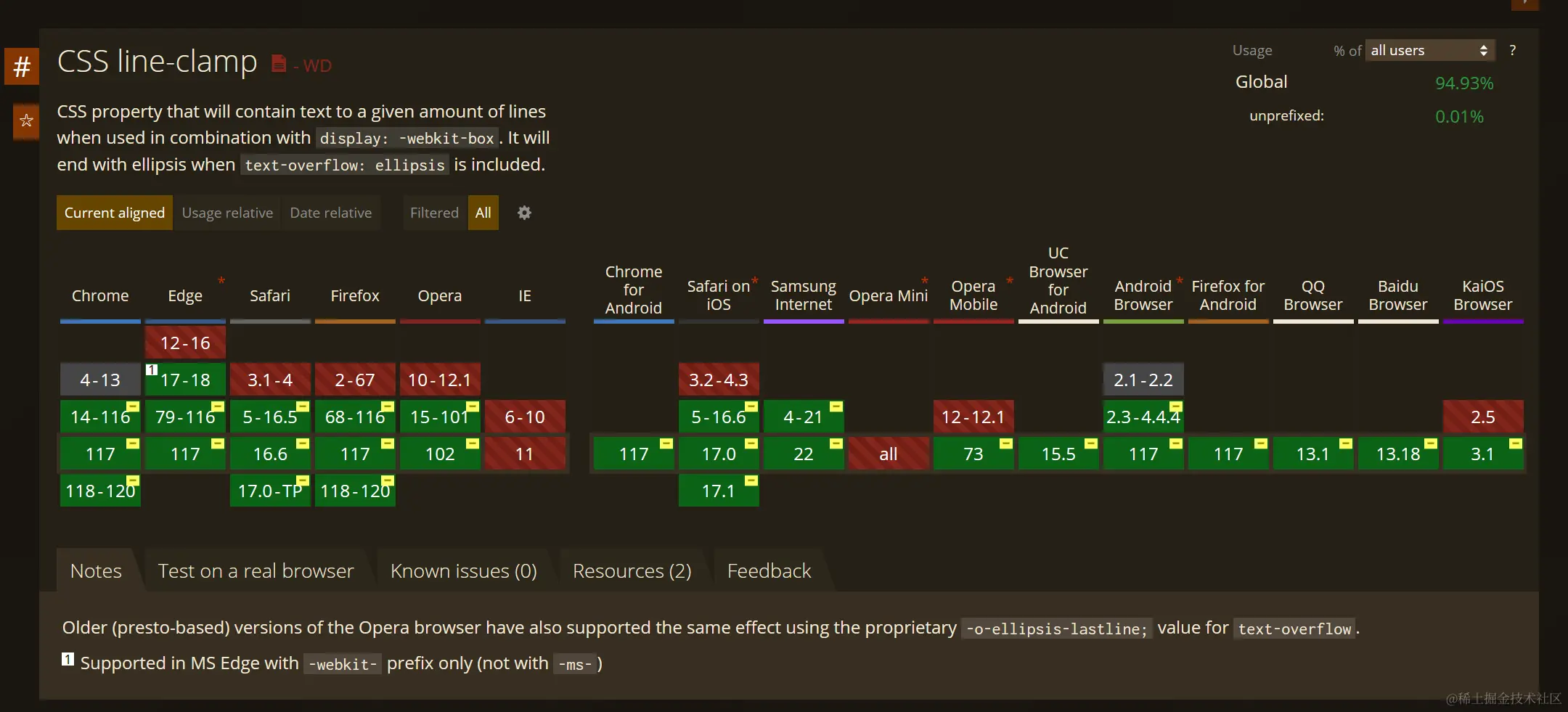Click the Firefox column header
1568x712 pixels.
point(355,295)
